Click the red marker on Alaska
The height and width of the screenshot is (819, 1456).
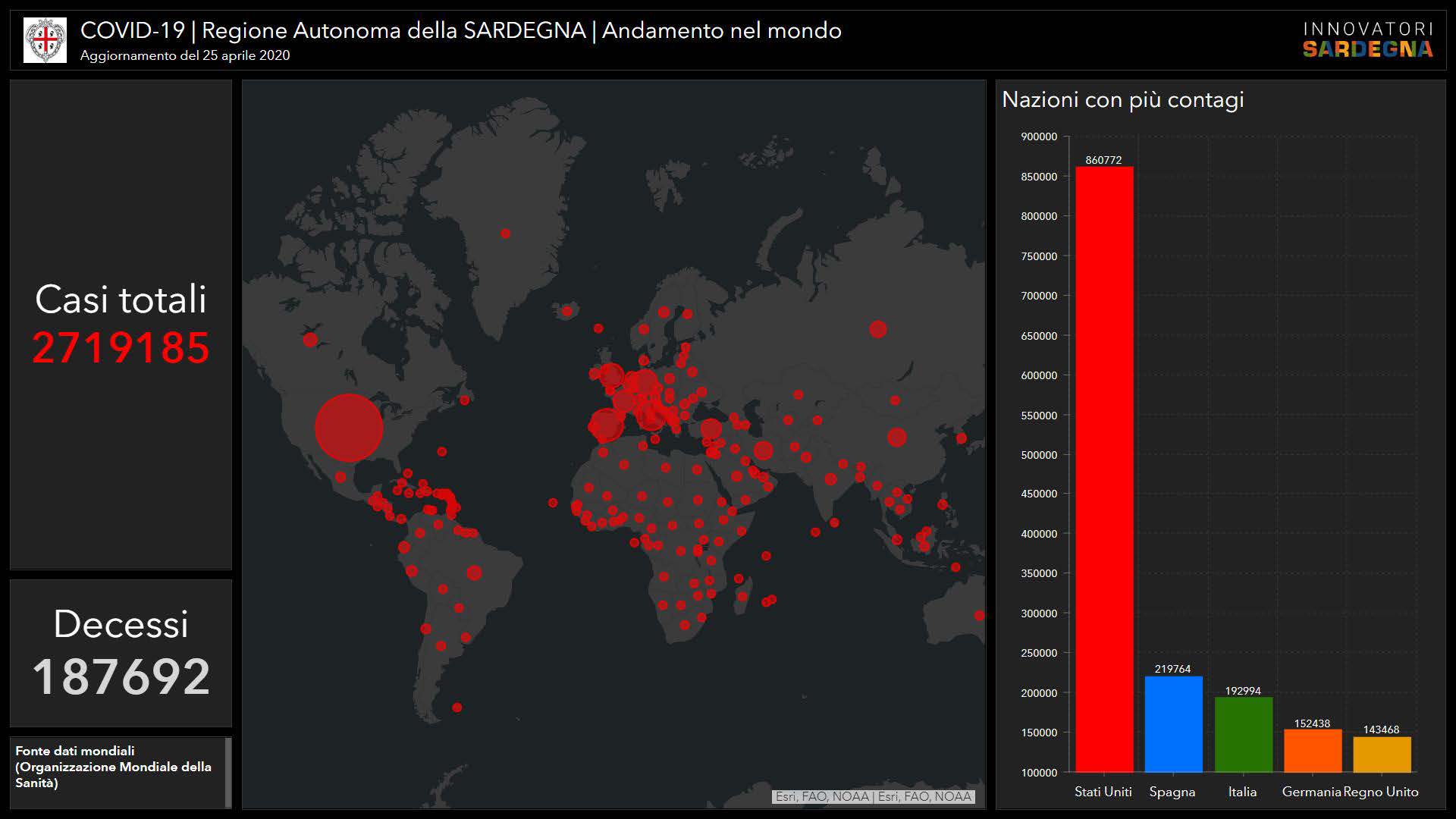[310, 339]
